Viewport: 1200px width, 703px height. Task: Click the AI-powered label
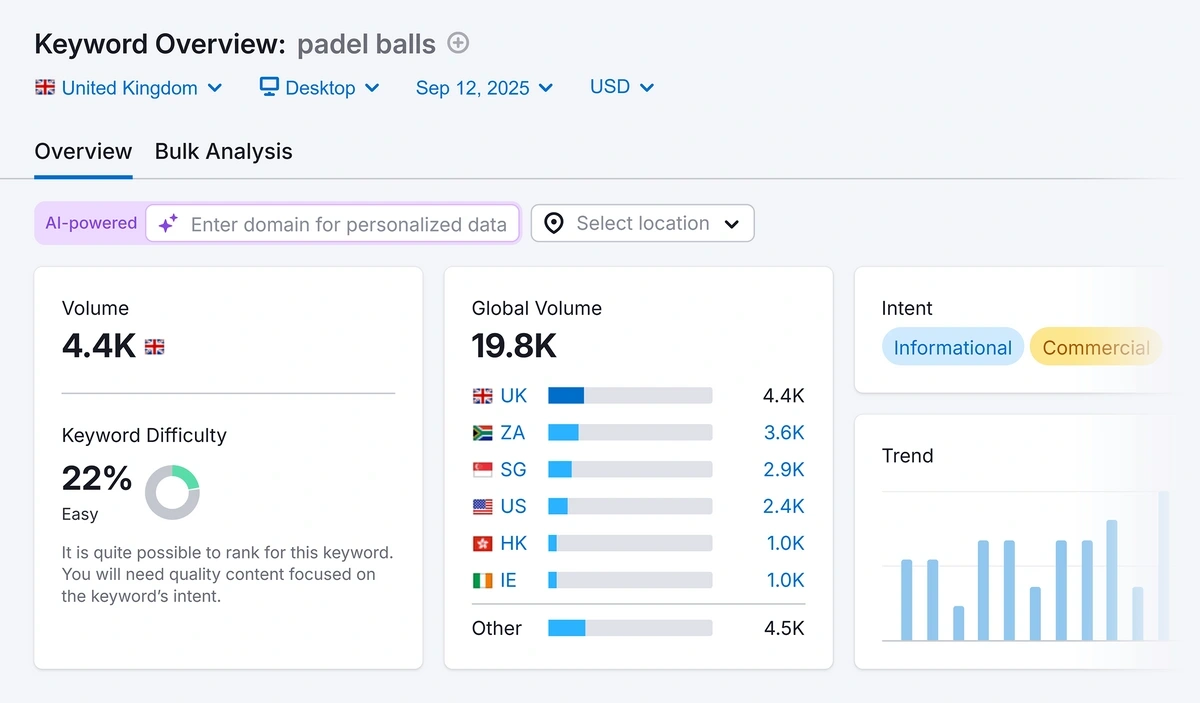click(x=91, y=223)
